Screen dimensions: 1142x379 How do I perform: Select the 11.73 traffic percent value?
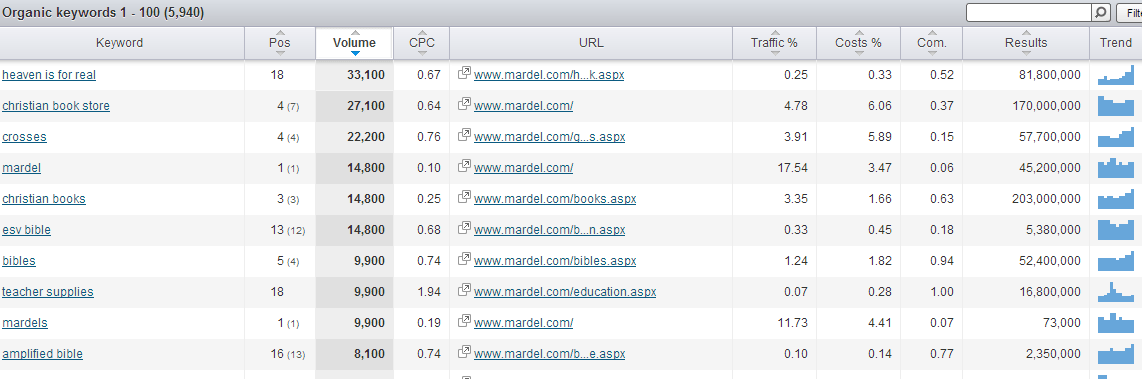click(792, 322)
